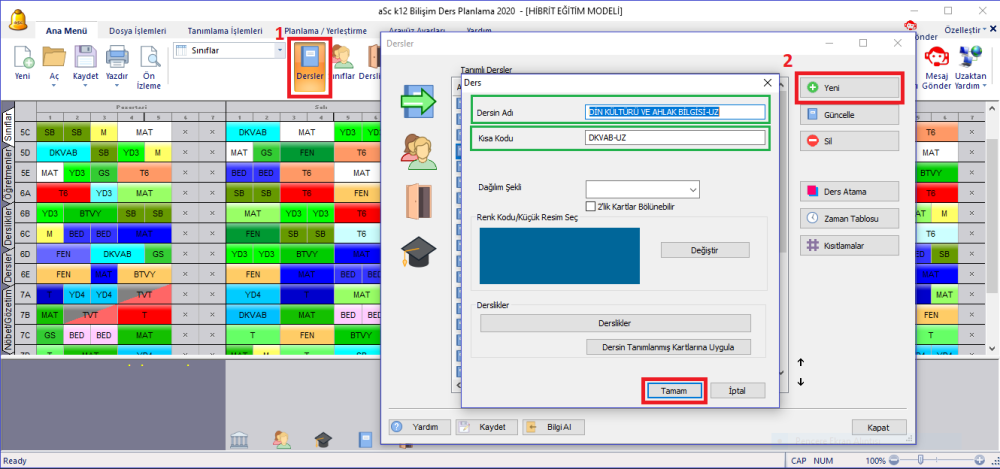Select DKVAB cell in row 5C on Salı
This screenshot has width=1000, height=469.
click(253, 132)
